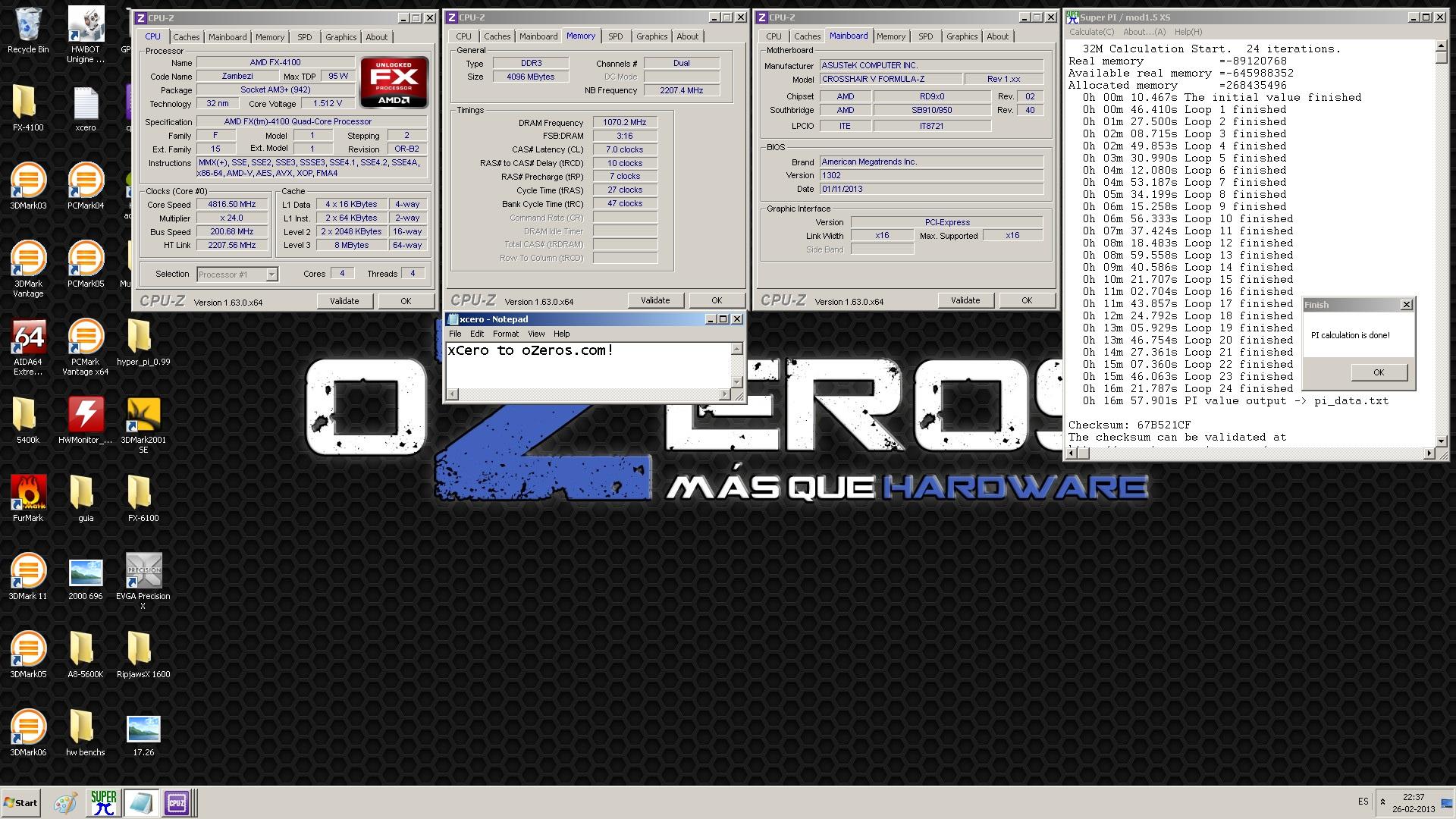Click Validate in the Memory tab window
The image size is (1456, 819).
pos(655,300)
